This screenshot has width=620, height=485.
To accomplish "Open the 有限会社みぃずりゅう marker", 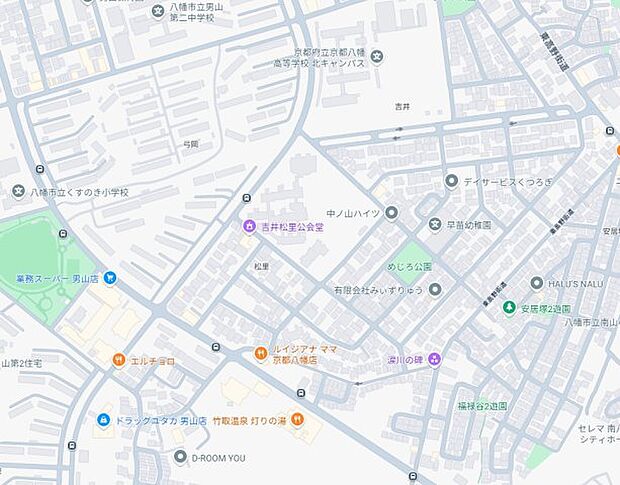I will [x=435, y=289].
